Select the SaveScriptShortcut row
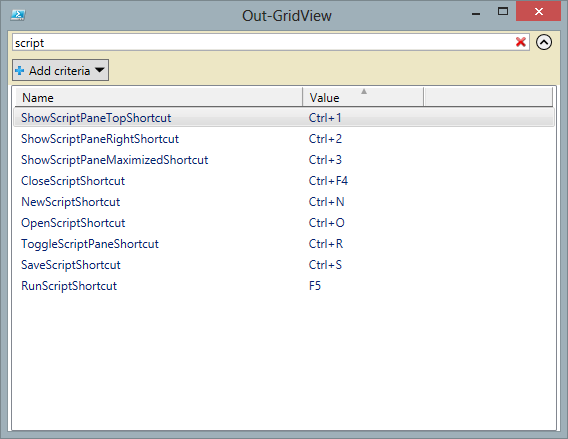This screenshot has height=439, width=568. 284,265
